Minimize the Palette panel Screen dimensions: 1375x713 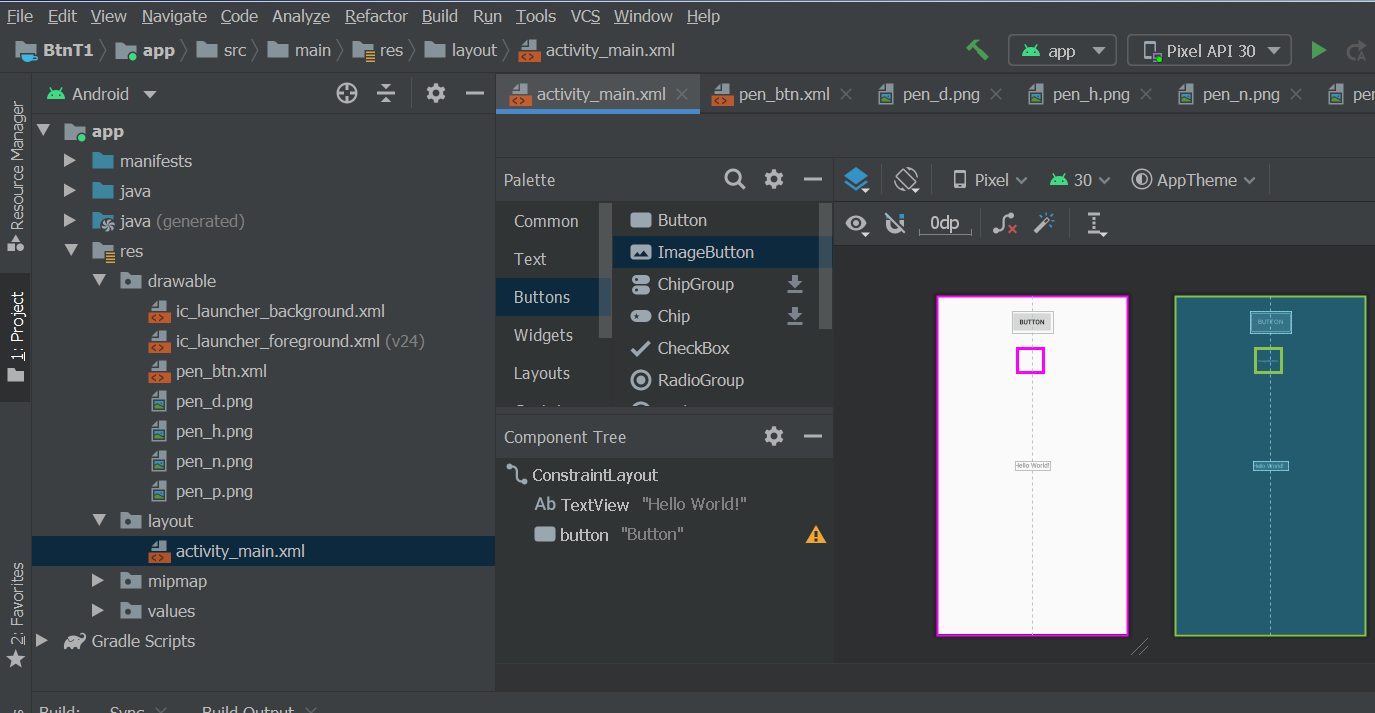(x=813, y=179)
